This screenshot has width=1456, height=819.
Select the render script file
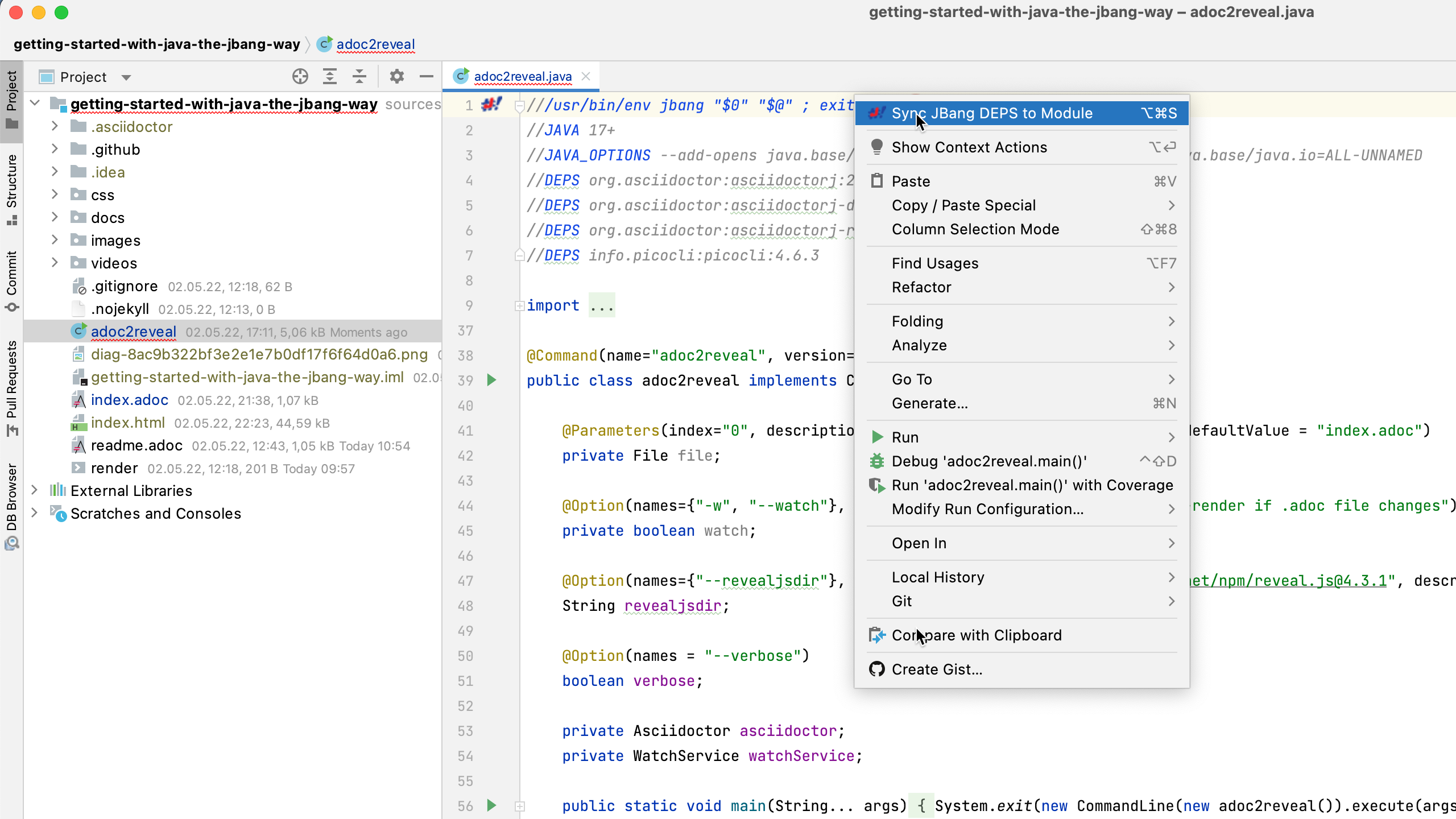click(114, 468)
